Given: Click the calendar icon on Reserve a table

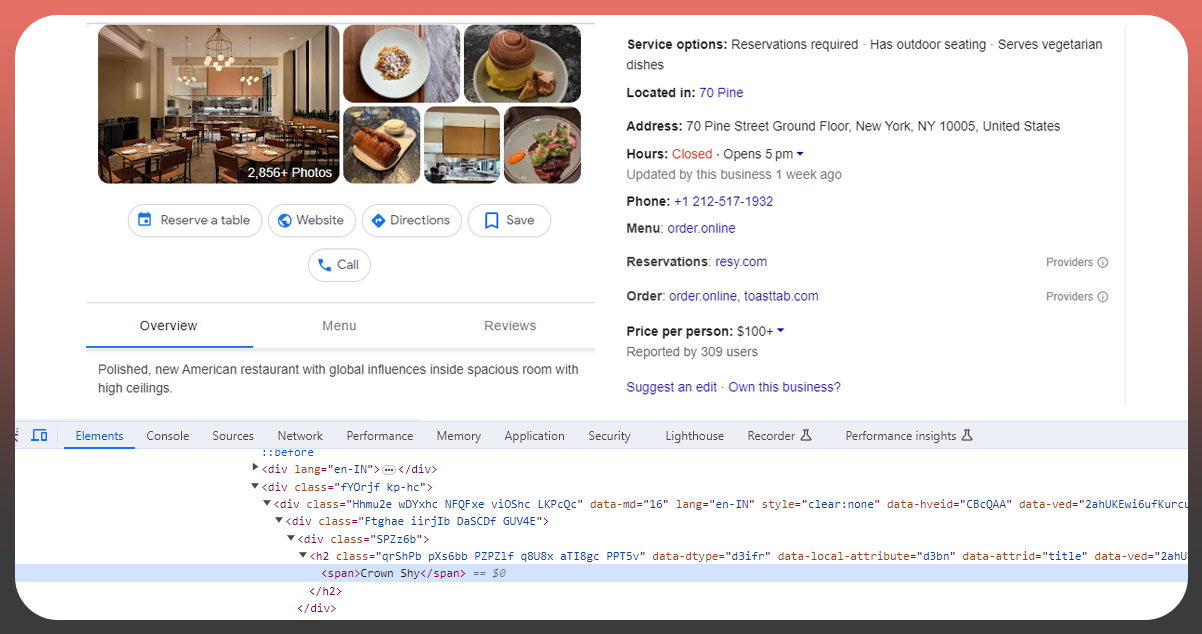Looking at the screenshot, I should pyautogui.click(x=145, y=220).
